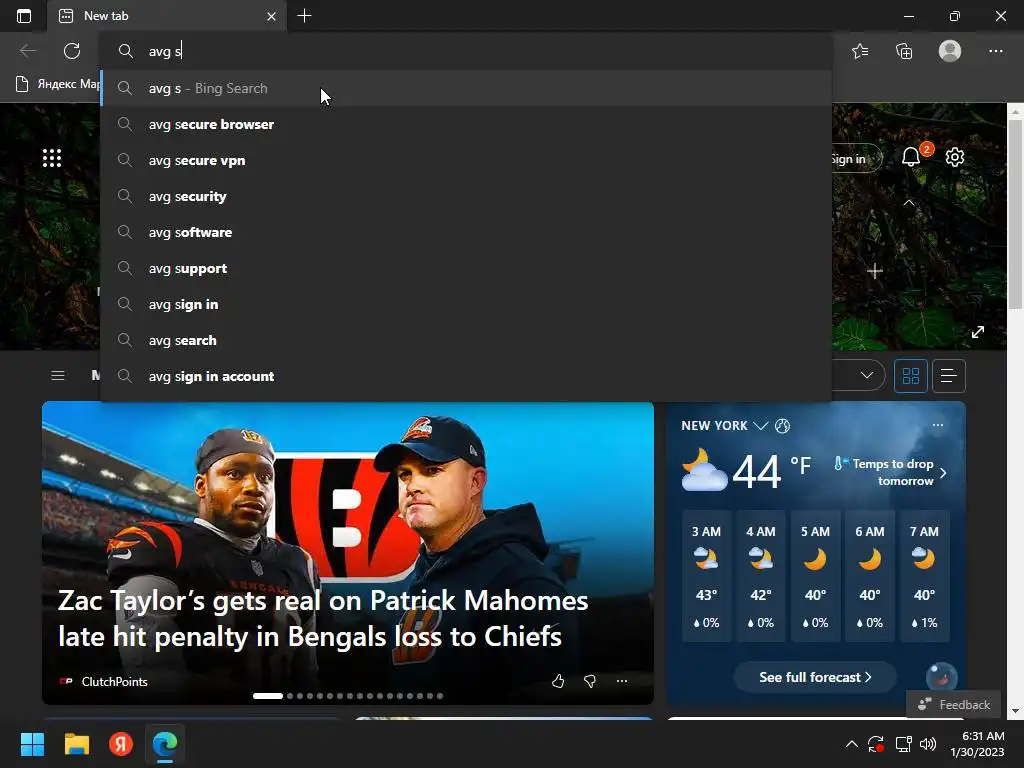Open the Feedback button
This screenshot has height=768, width=1024.
point(953,705)
